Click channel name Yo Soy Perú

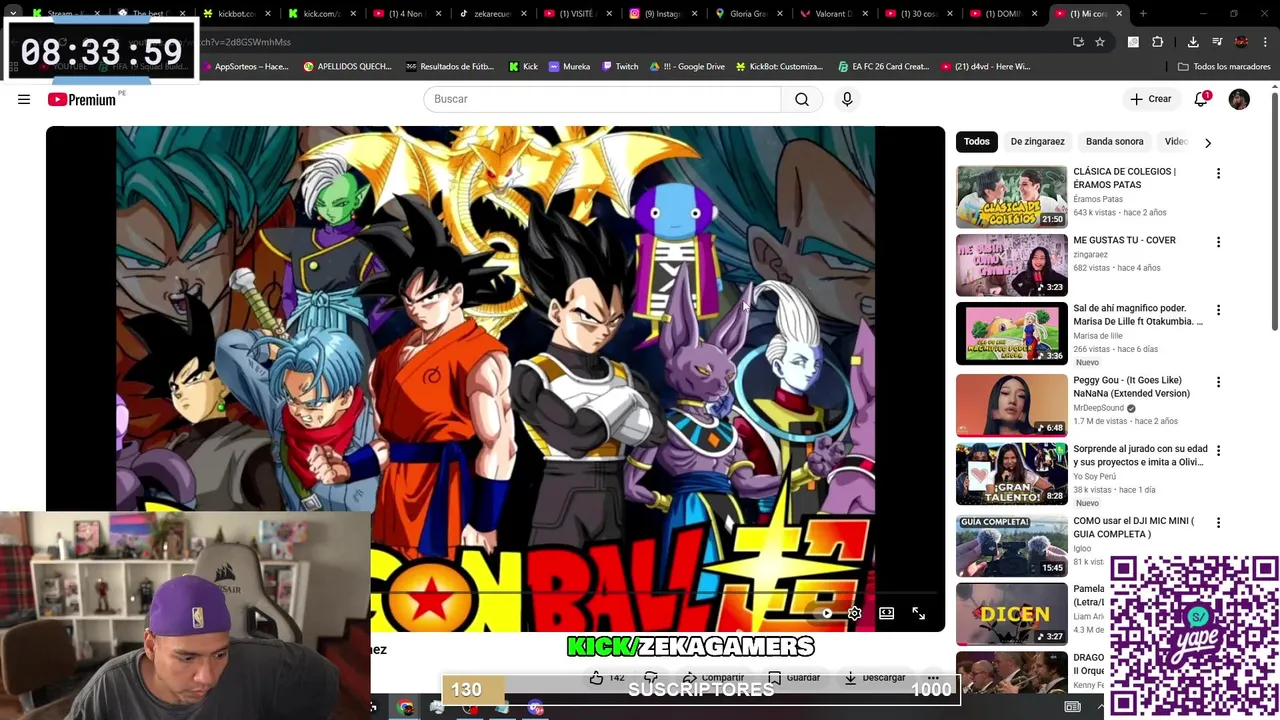pyautogui.click(x=1095, y=477)
